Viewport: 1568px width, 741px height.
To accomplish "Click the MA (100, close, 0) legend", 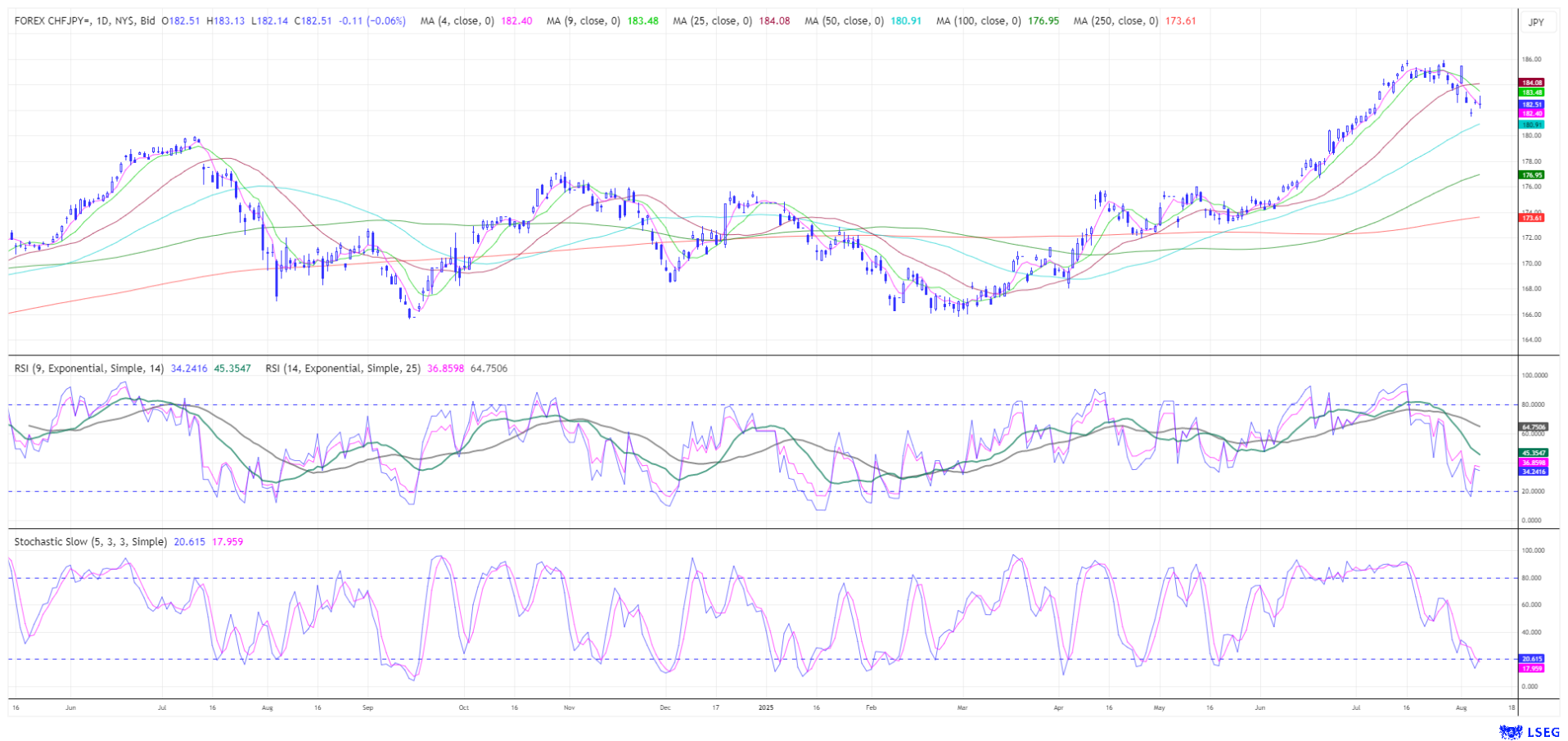I will click(978, 21).
